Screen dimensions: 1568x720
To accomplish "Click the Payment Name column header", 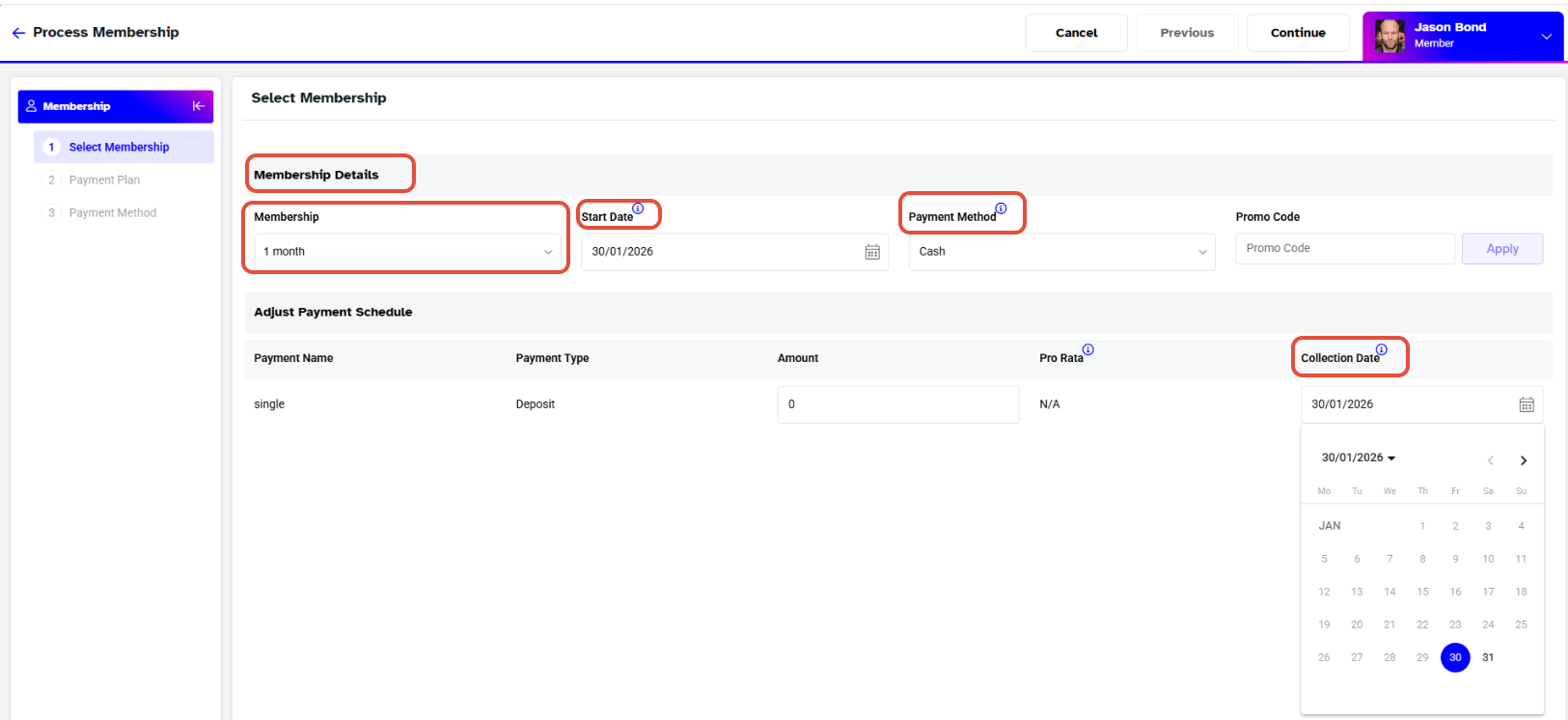I will click(293, 358).
